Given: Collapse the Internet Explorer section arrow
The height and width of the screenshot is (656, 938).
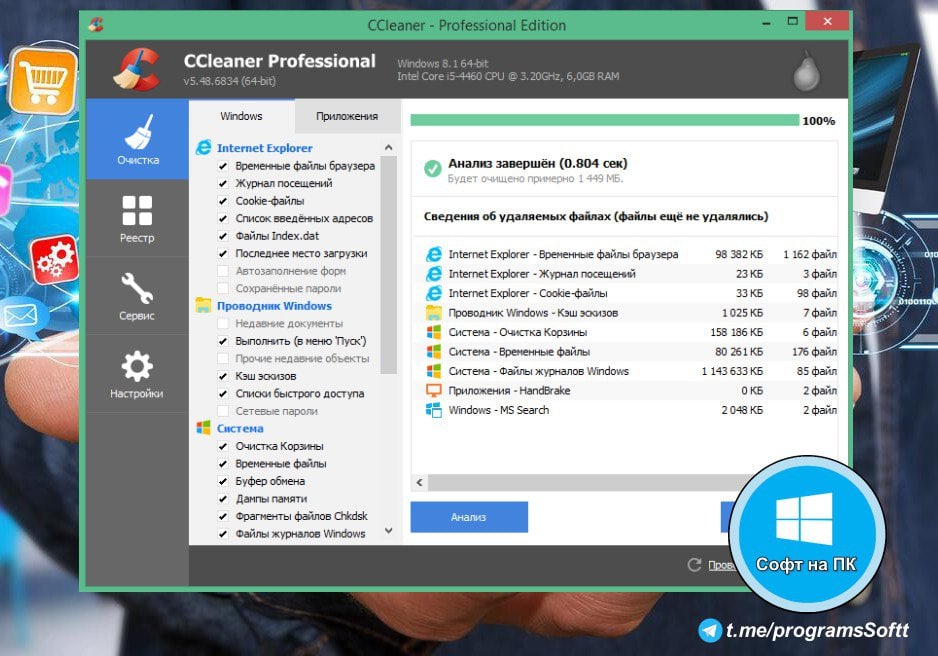Looking at the screenshot, I should [x=389, y=148].
